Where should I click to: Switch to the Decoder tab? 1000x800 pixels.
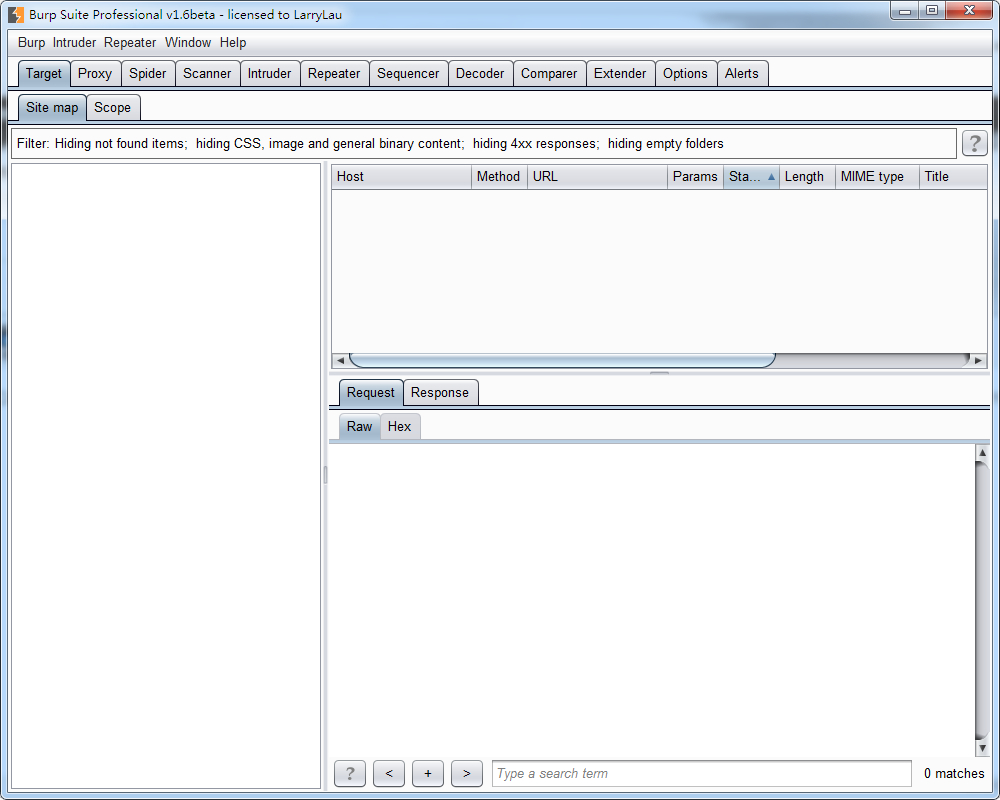(480, 73)
